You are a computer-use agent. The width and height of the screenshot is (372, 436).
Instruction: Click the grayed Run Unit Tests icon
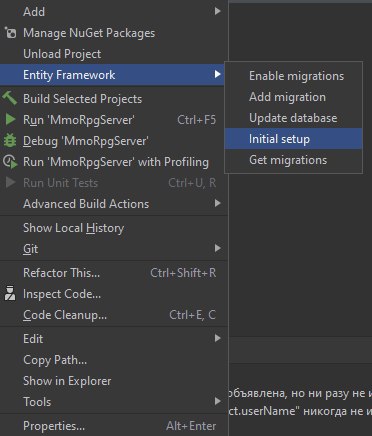pyautogui.click(x=10, y=182)
